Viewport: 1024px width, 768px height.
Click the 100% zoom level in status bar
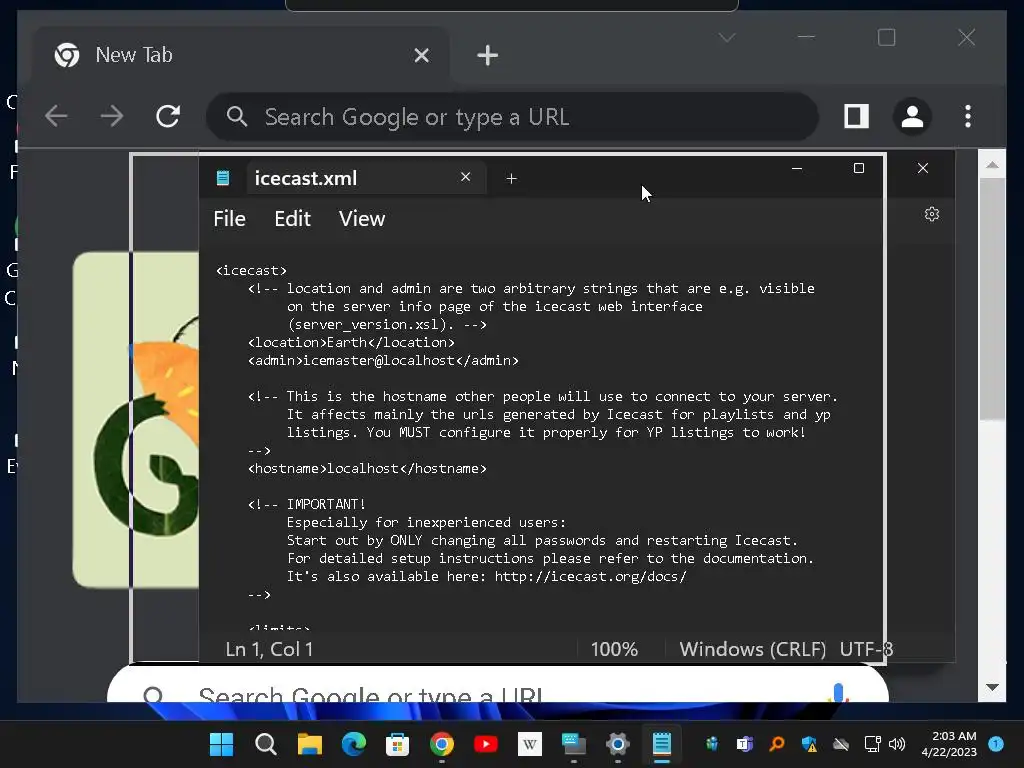614,649
